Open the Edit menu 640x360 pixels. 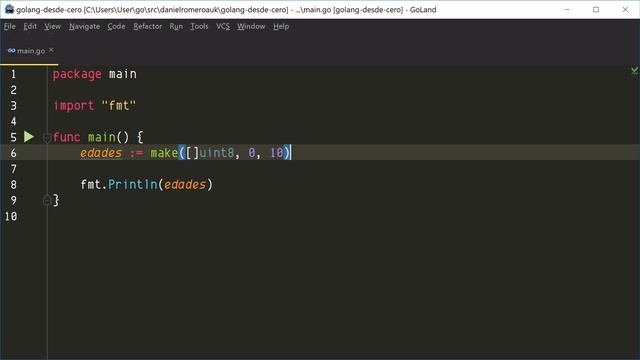pos(30,27)
